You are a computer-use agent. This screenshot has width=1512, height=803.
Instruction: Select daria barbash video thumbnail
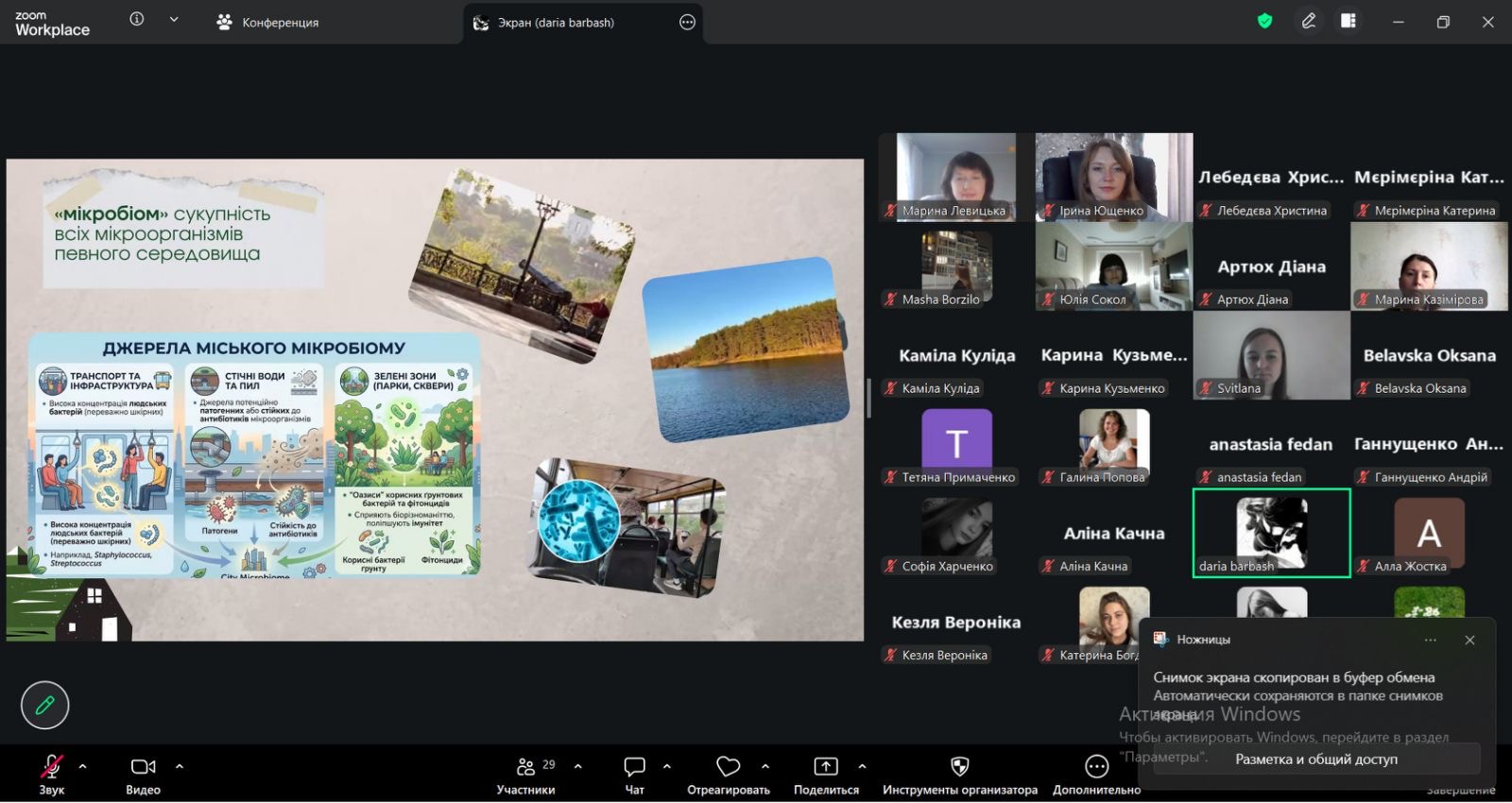1271,533
